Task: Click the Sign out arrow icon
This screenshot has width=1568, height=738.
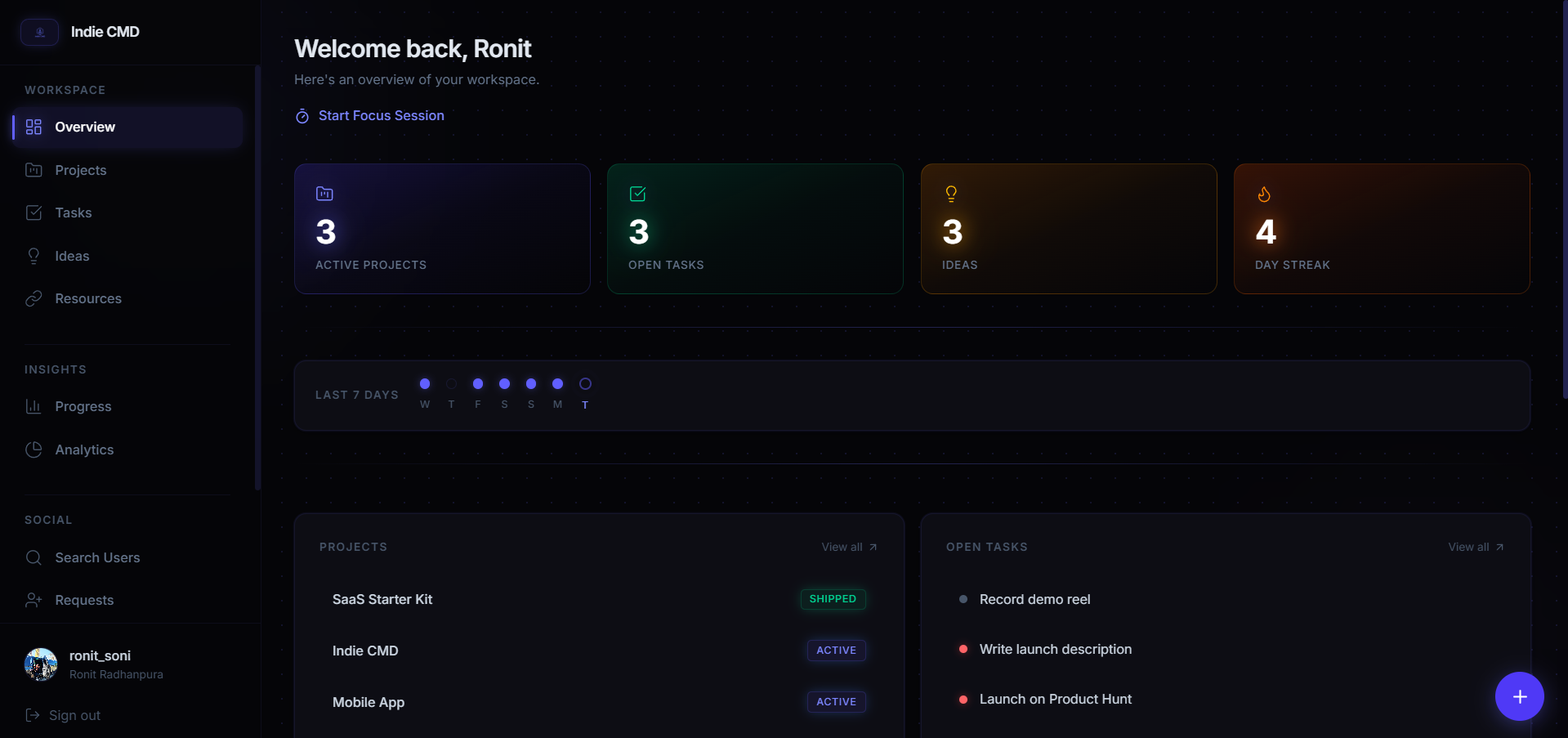Action: click(33, 715)
